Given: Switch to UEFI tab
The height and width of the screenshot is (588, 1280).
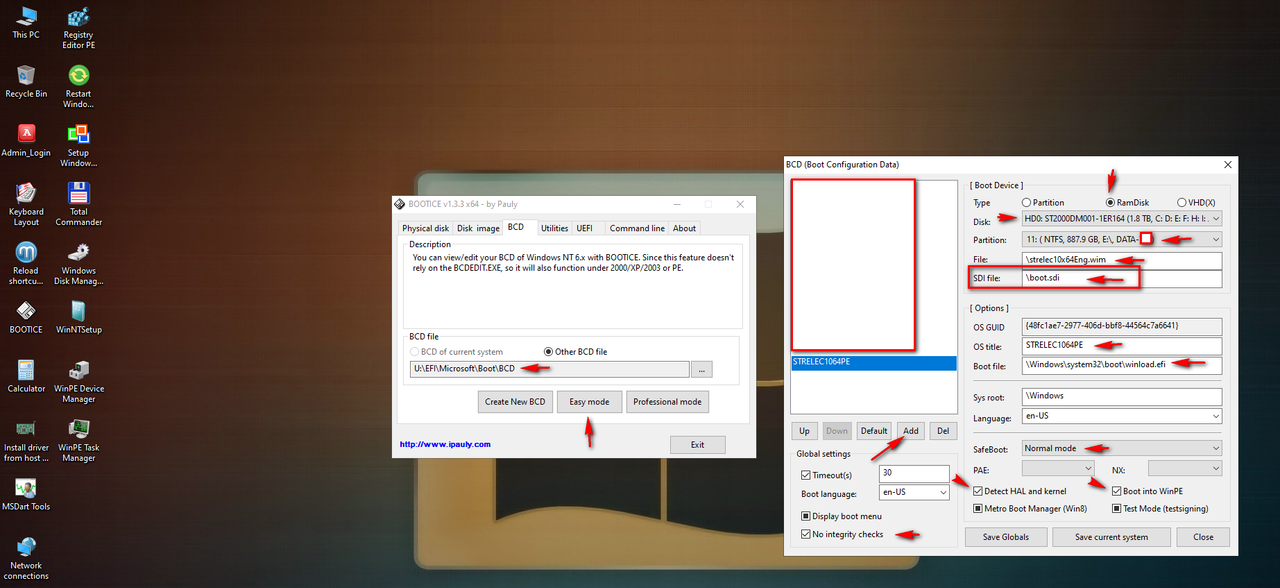Looking at the screenshot, I should pyautogui.click(x=585, y=228).
